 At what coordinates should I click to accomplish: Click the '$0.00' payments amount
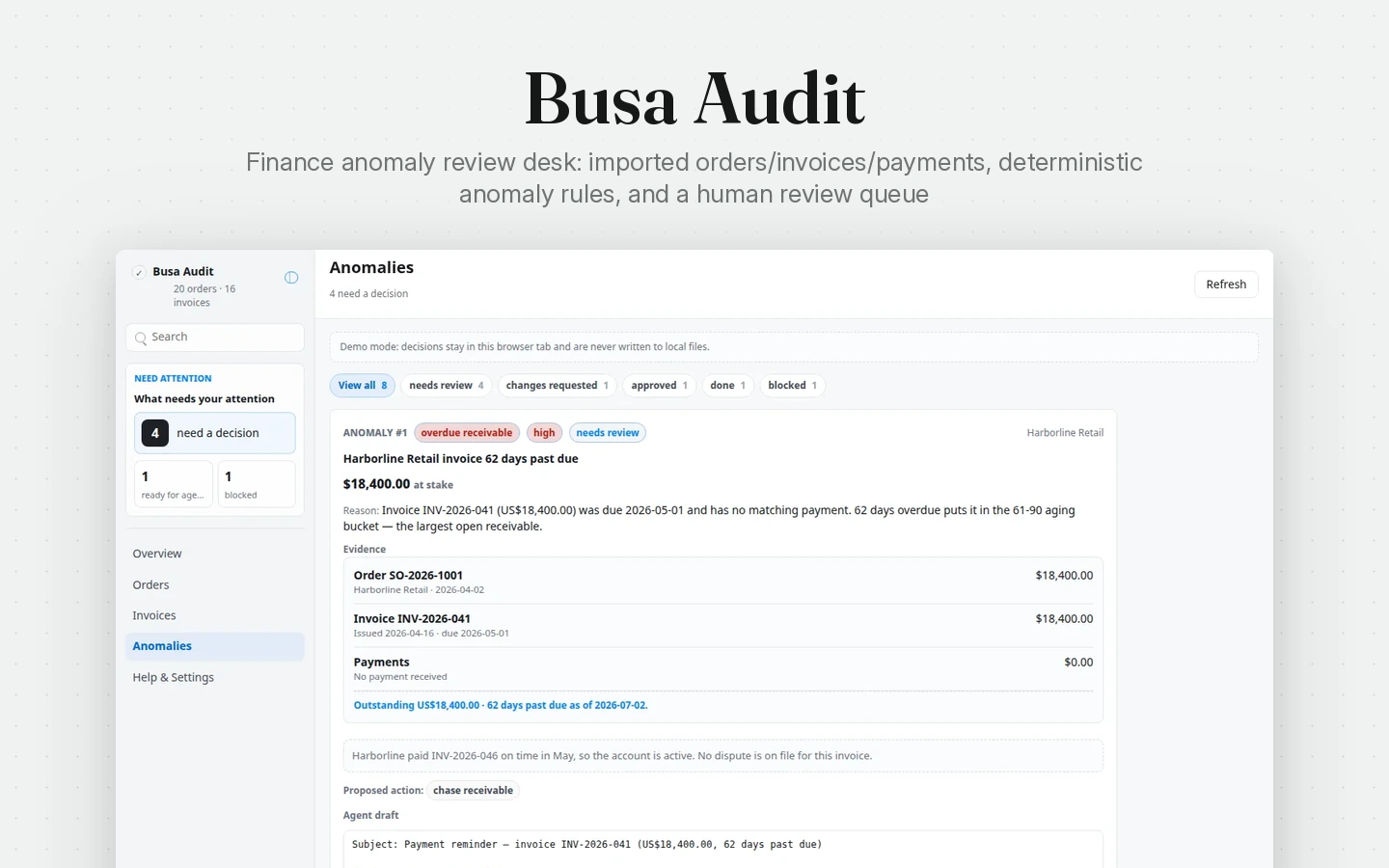(x=1078, y=663)
